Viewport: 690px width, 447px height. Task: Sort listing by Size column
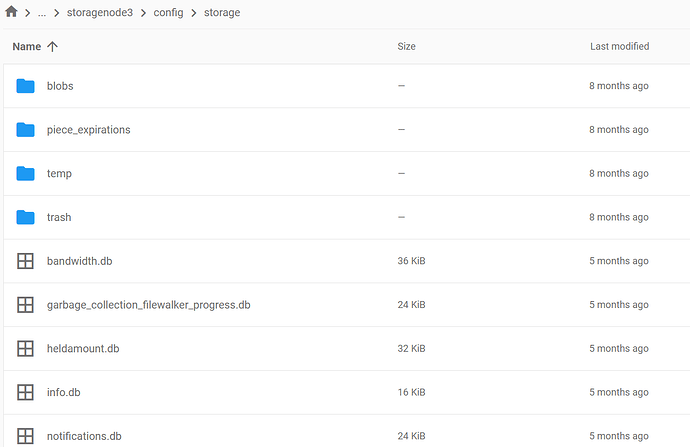(x=406, y=47)
